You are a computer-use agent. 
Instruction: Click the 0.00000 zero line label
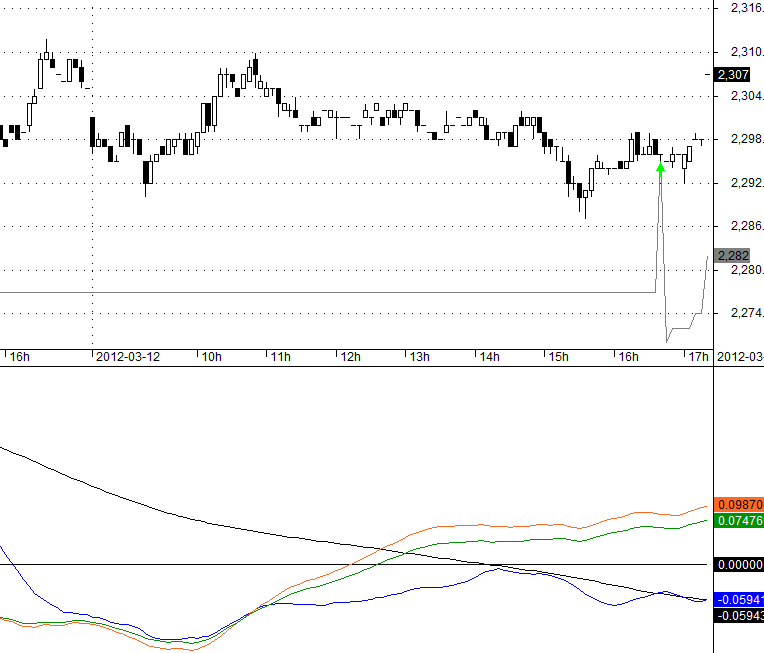click(x=739, y=565)
